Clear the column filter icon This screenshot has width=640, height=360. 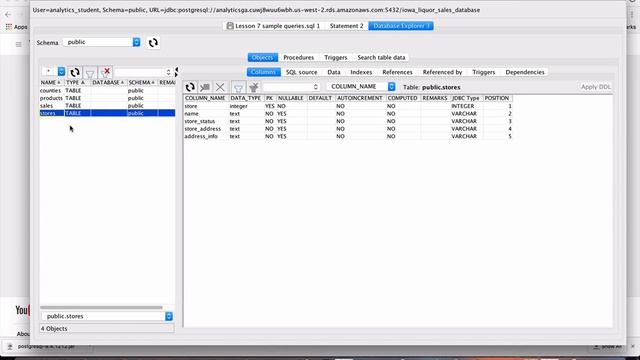pos(253,87)
